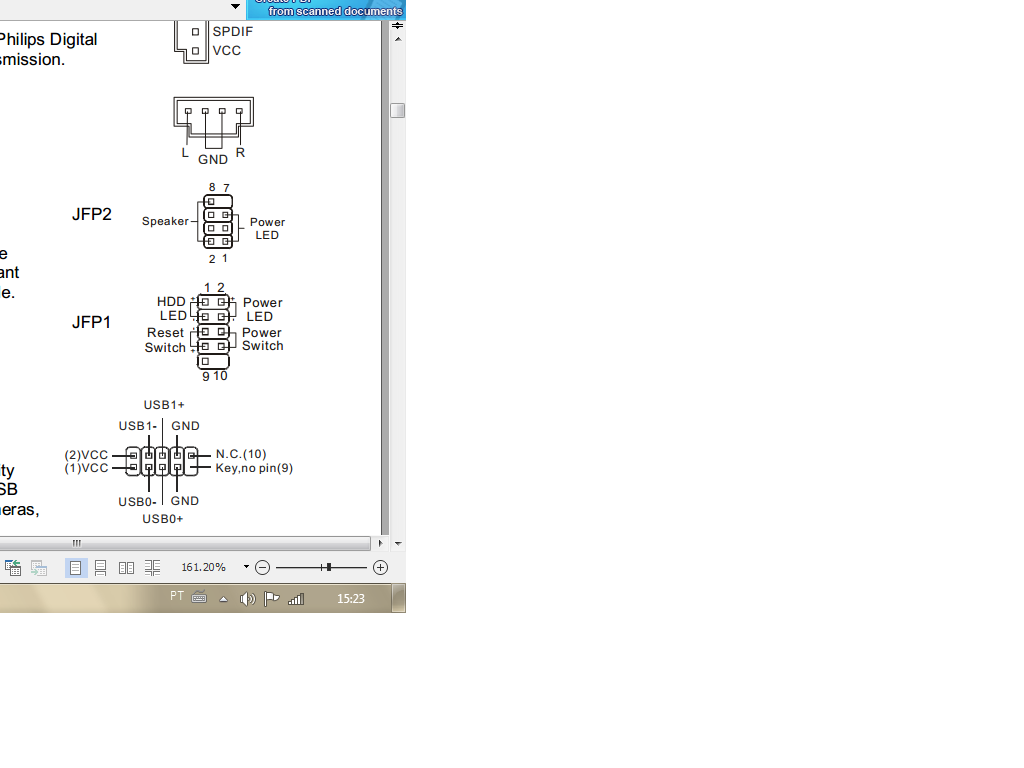Click the horizontal scrollbar thumb
Image resolution: width=1024 pixels, height=768 pixels.
click(x=185, y=543)
